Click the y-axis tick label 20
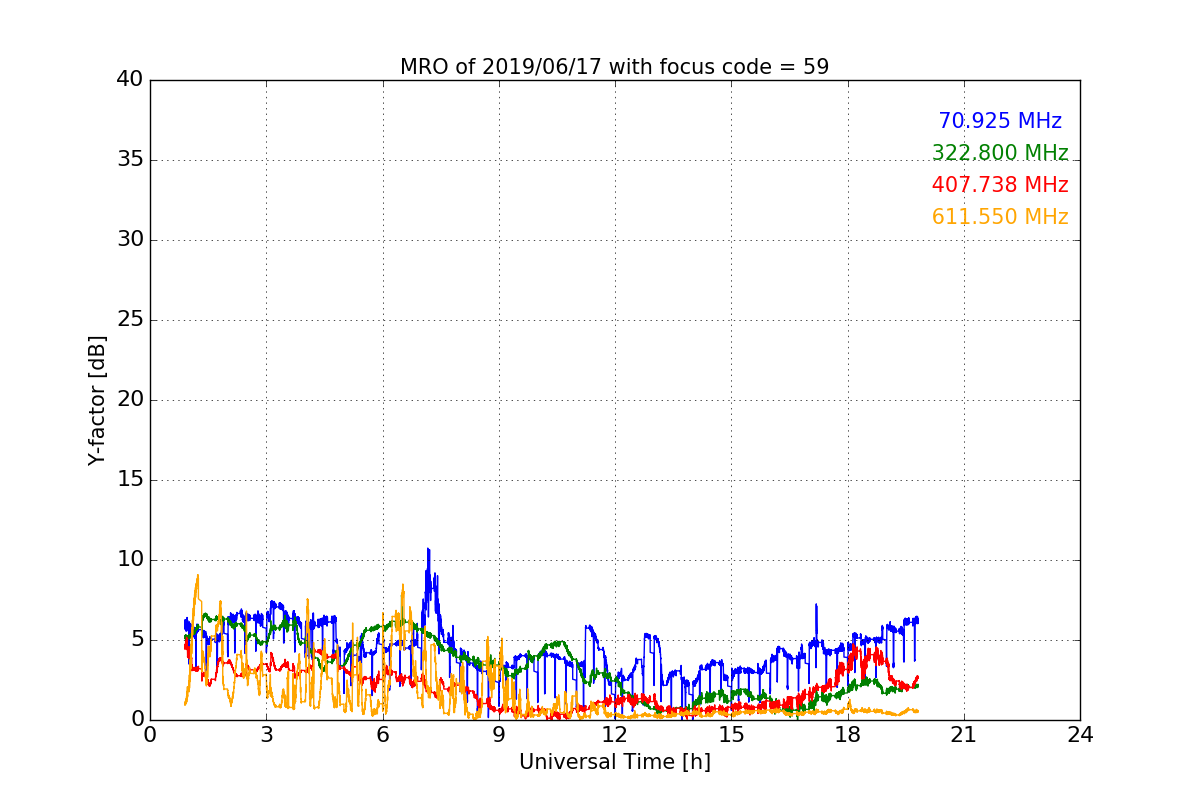 pos(130,400)
